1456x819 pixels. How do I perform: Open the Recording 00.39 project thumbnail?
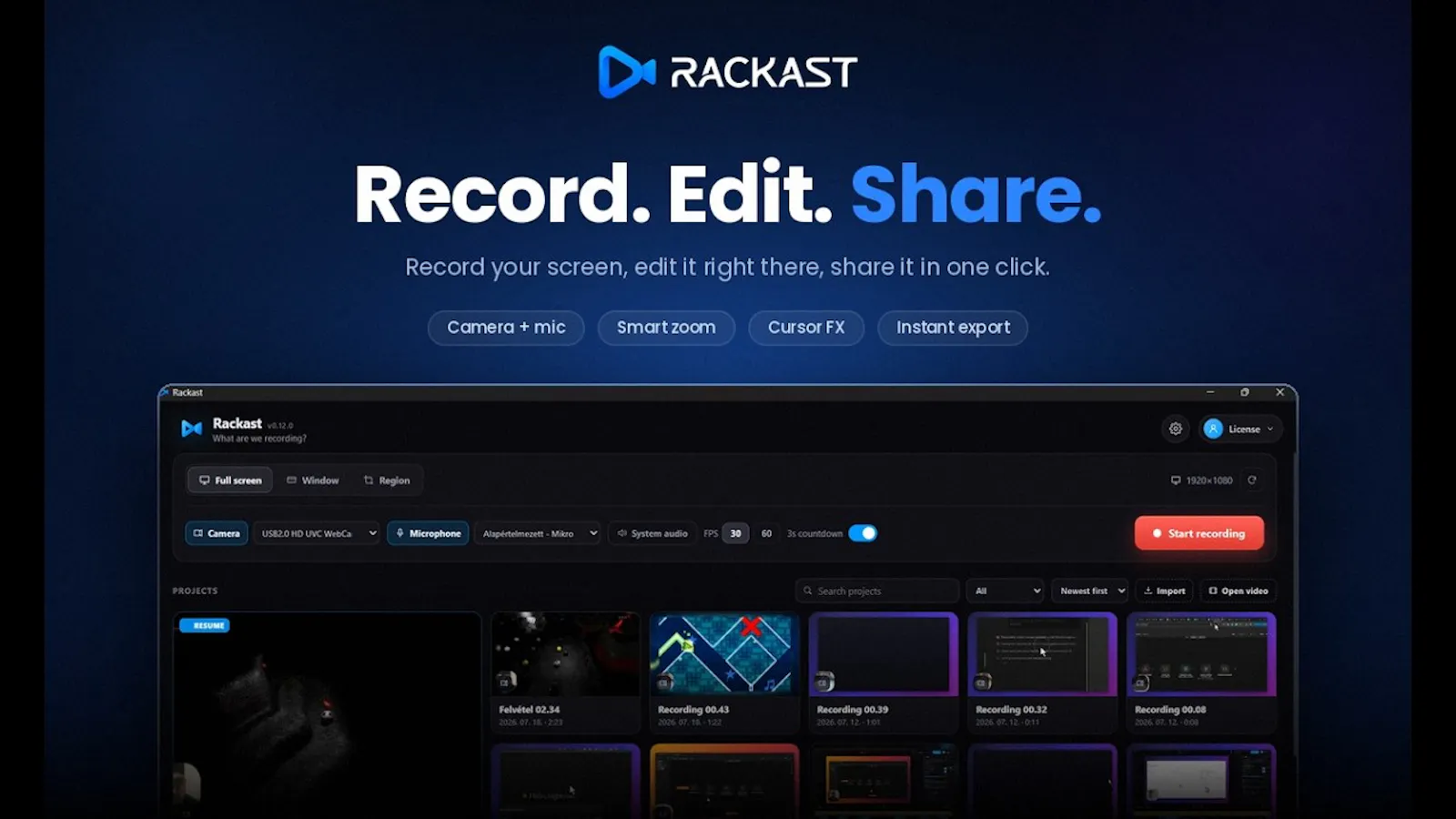click(884, 654)
